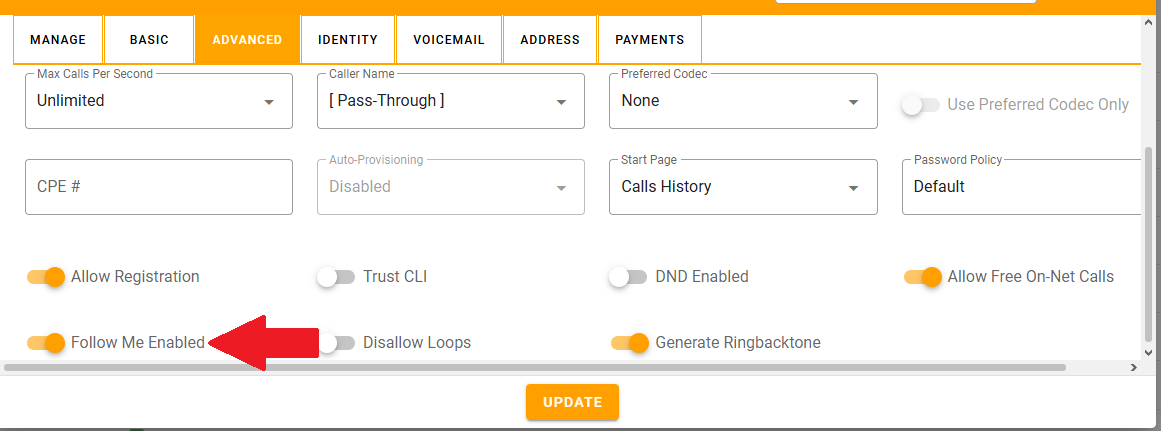Expand the Start Page Calls History dropdown
1161x431 pixels.
[x=743, y=187]
